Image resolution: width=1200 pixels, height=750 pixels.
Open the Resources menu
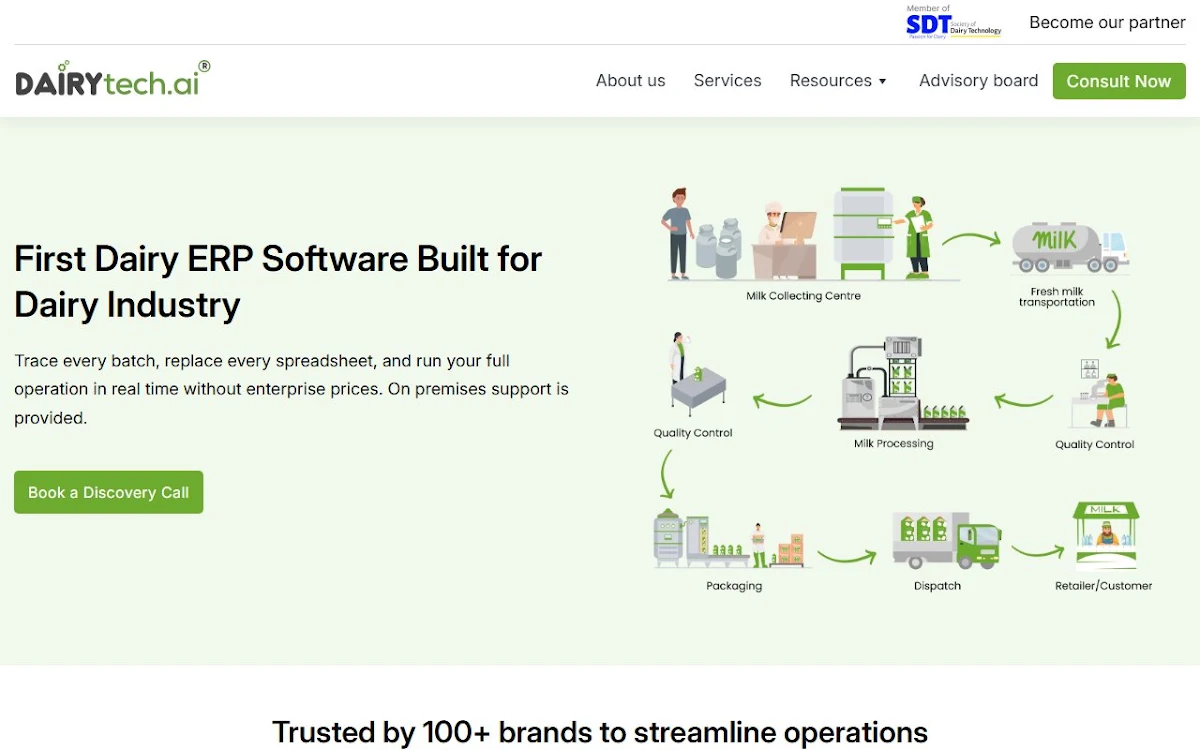[838, 81]
